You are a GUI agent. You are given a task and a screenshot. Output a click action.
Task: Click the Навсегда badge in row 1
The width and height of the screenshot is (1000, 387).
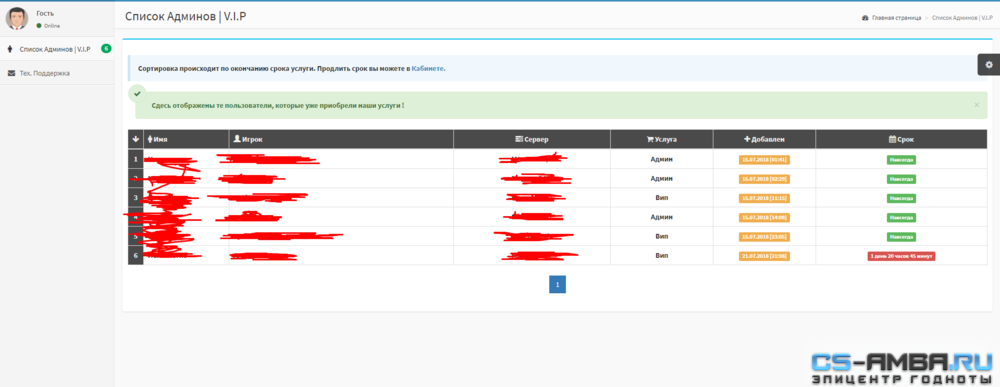pos(901,159)
